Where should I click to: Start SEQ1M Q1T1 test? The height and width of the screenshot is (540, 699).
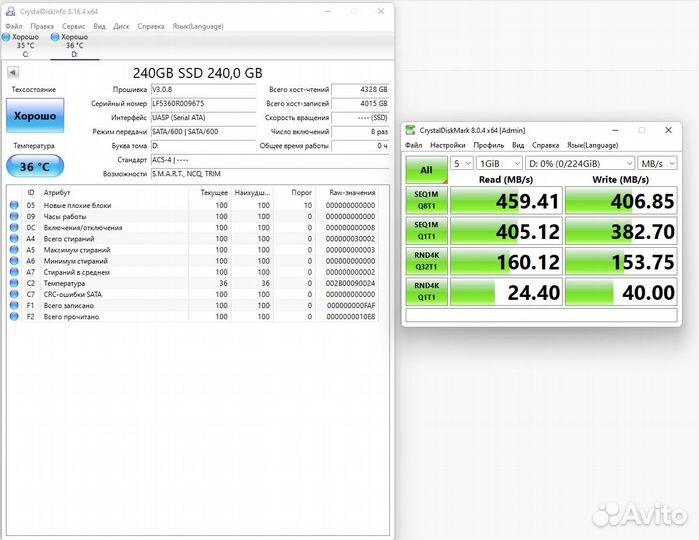[427, 231]
